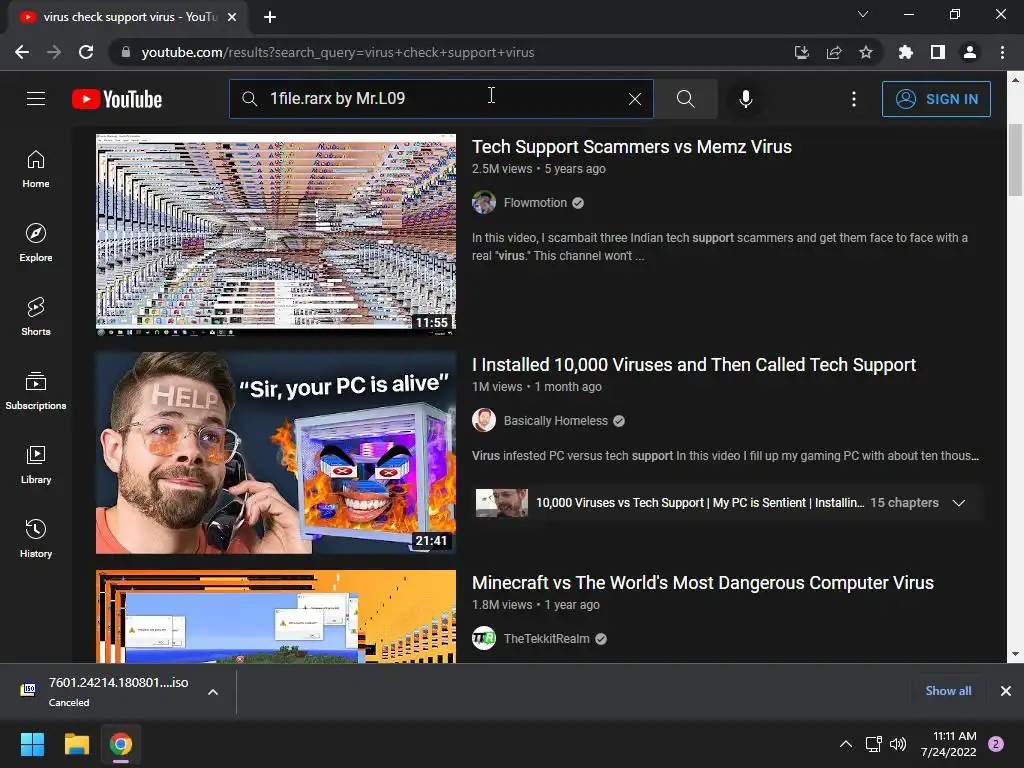
Task: Open the taskbar clock and date
Action: 949,744
